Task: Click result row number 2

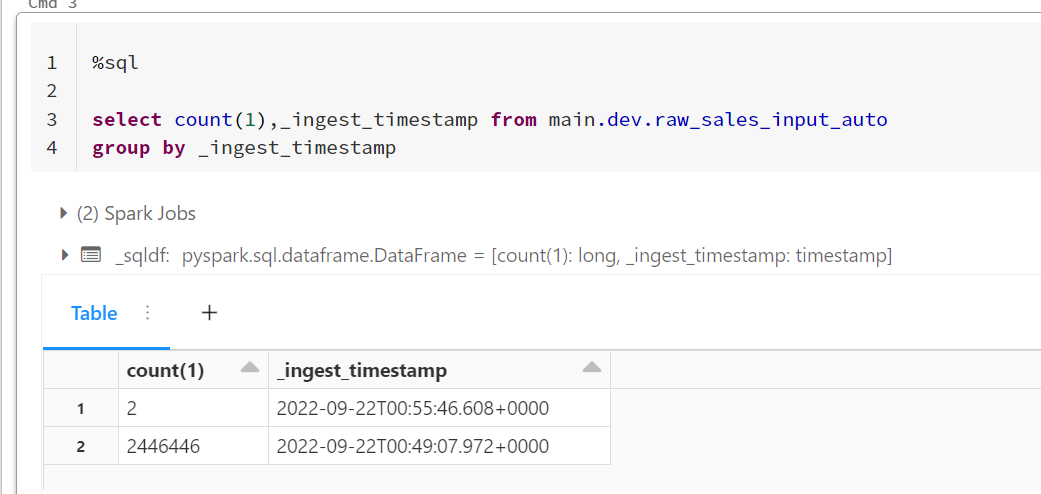Action: [81, 446]
